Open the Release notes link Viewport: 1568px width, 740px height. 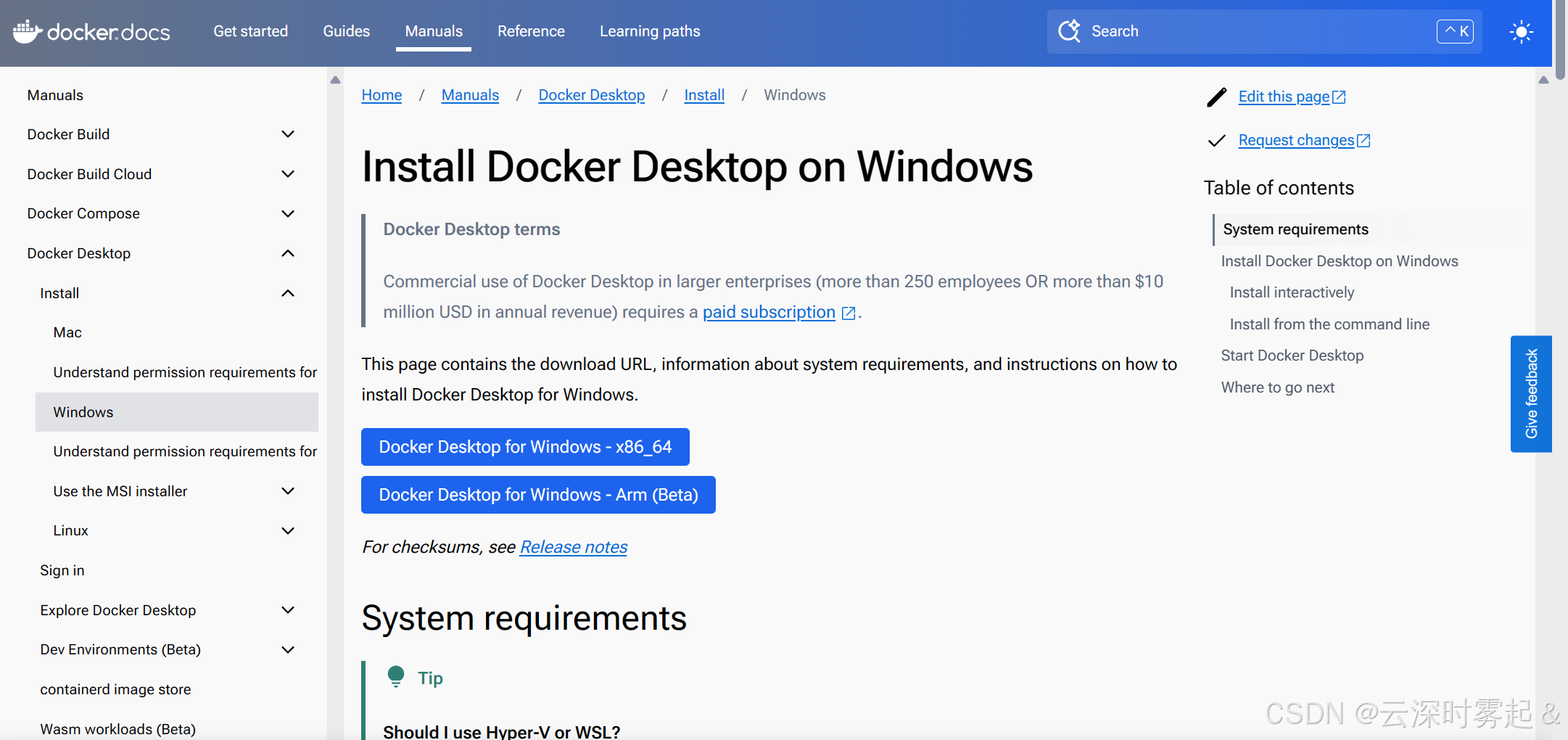click(x=574, y=547)
